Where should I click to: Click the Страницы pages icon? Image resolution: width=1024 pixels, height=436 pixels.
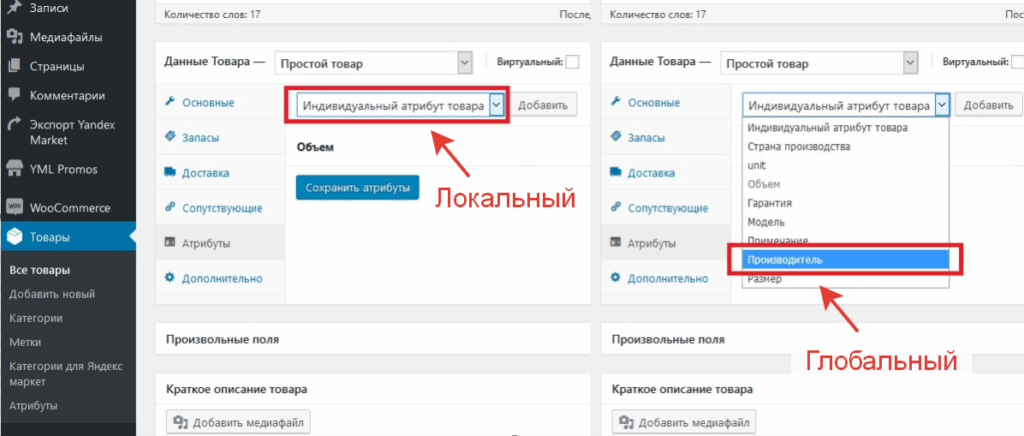[15, 67]
